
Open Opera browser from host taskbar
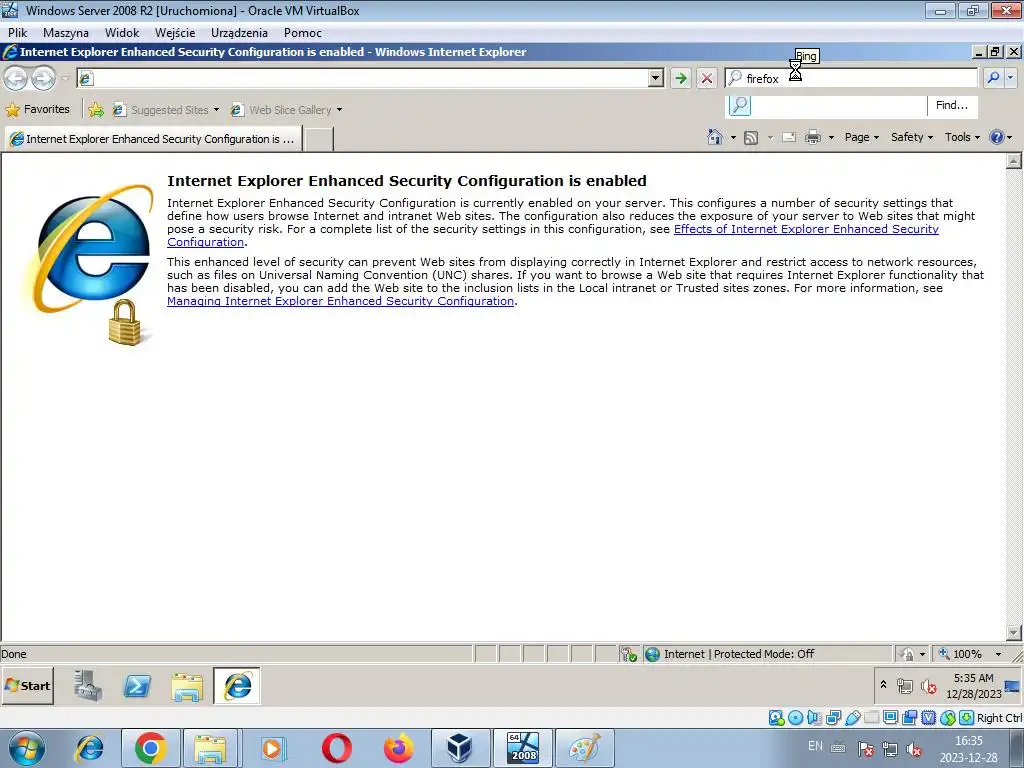coord(336,748)
